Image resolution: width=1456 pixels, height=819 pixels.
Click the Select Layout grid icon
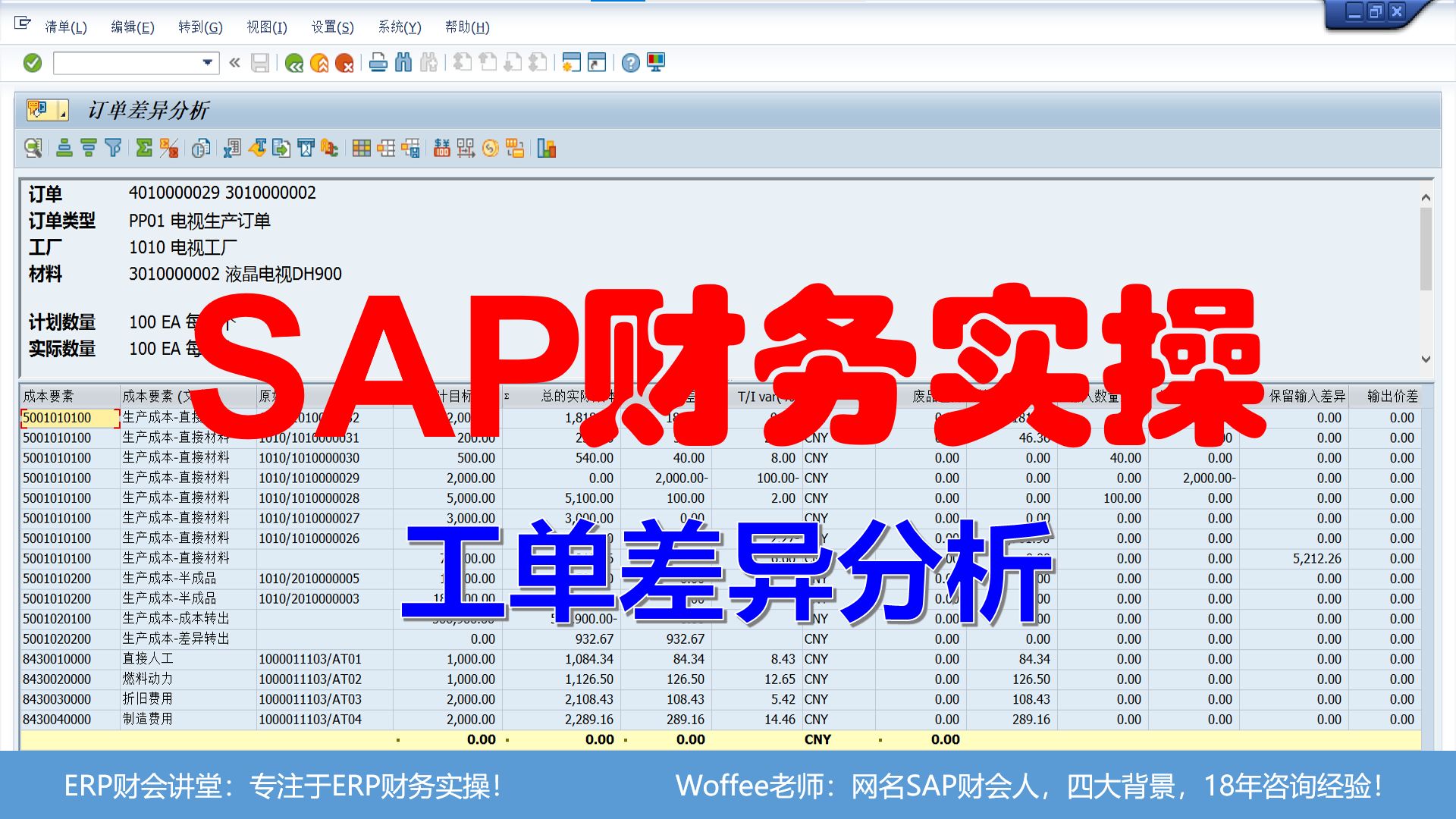coord(362,148)
